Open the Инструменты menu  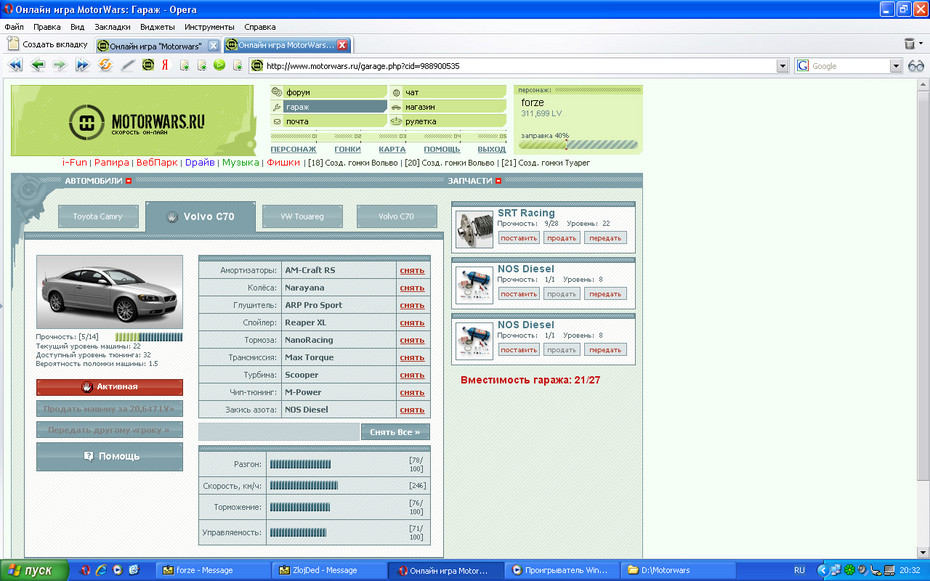tap(209, 27)
